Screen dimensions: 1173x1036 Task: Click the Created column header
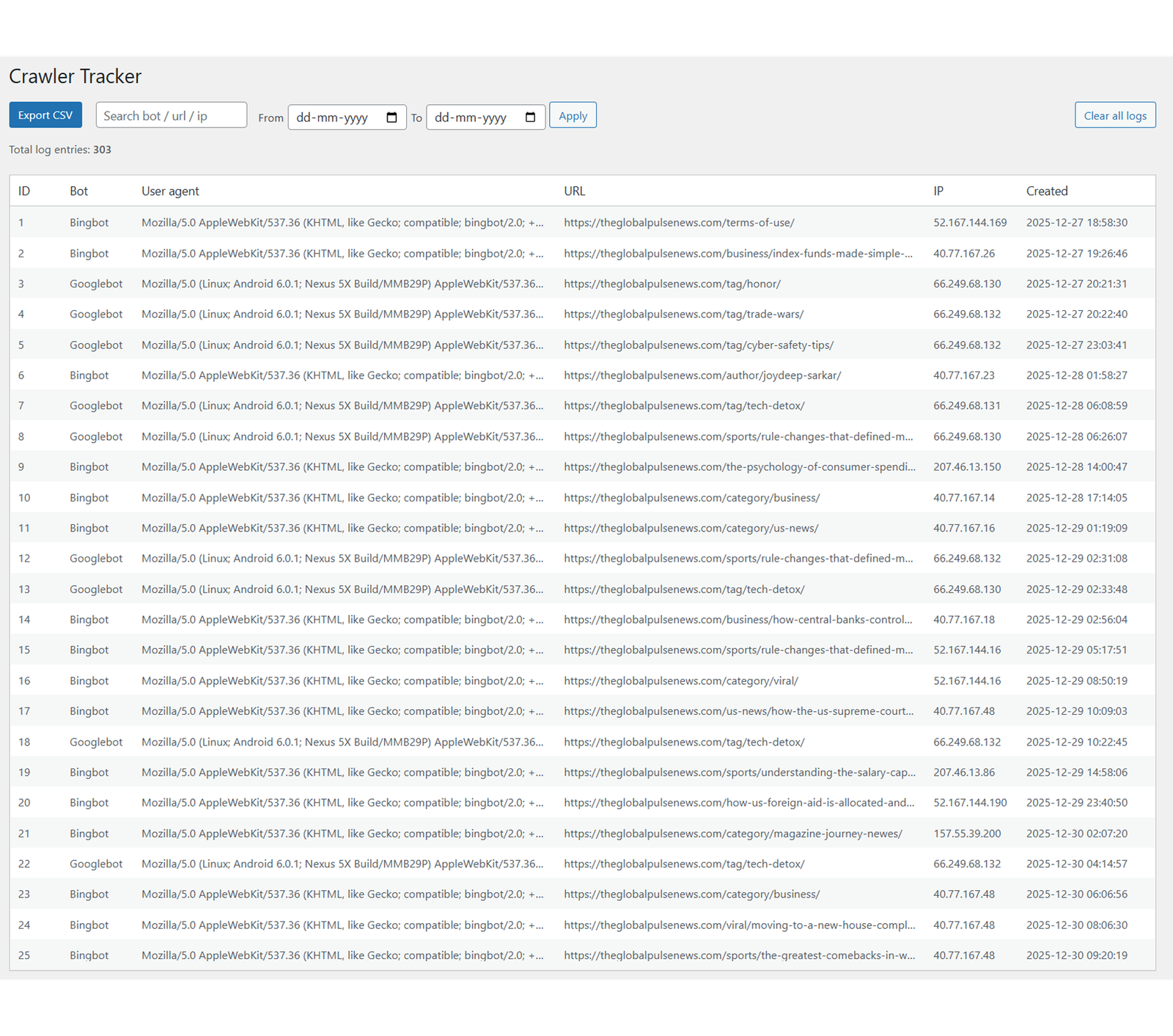[x=1046, y=191]
